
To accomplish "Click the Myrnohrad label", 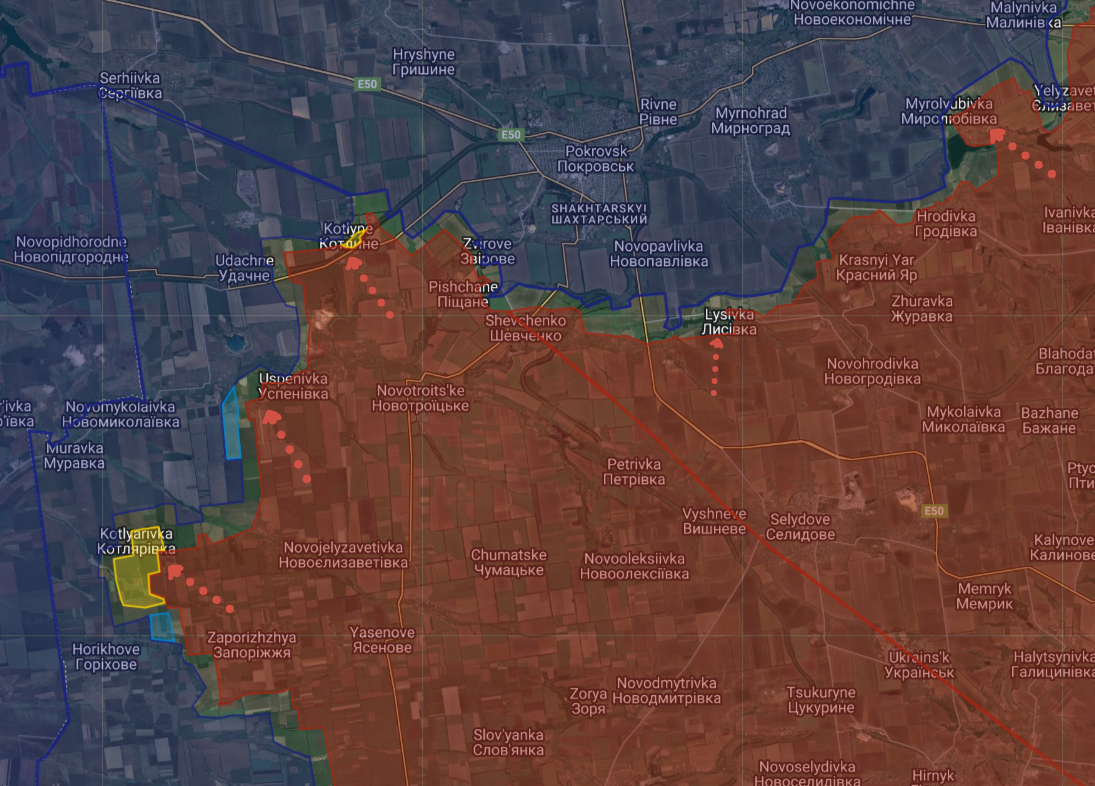I will point(751,121).
